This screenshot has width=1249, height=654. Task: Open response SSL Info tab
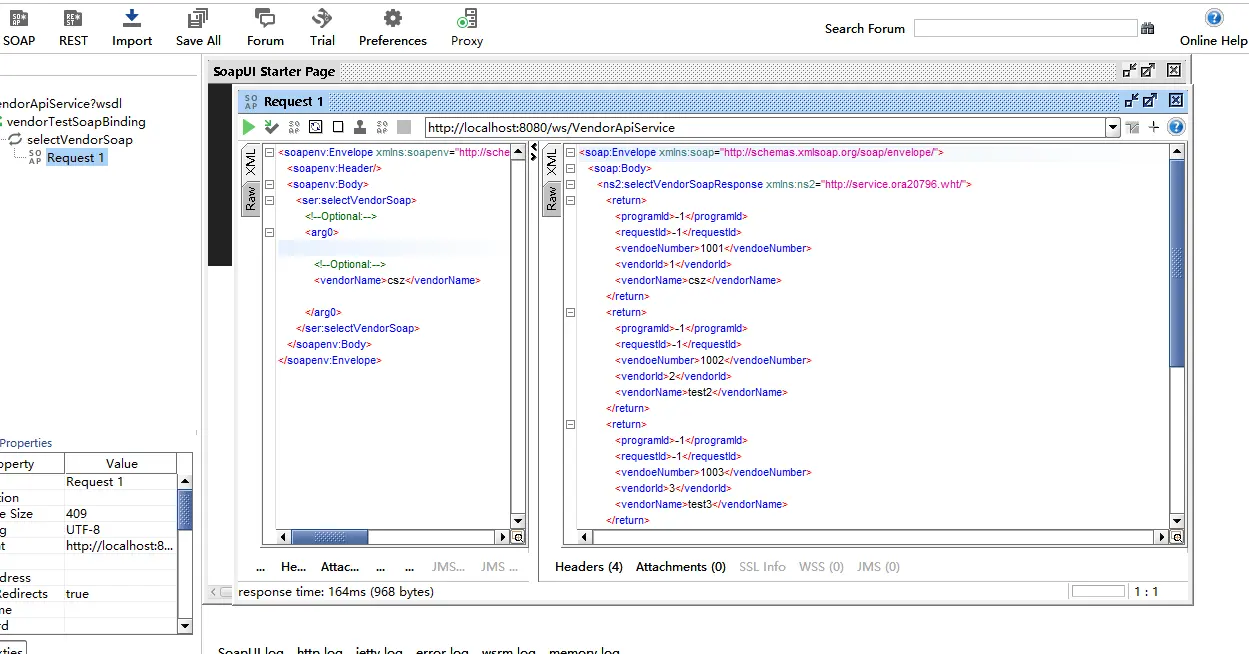pyautogui.click(x=762, y=566)
